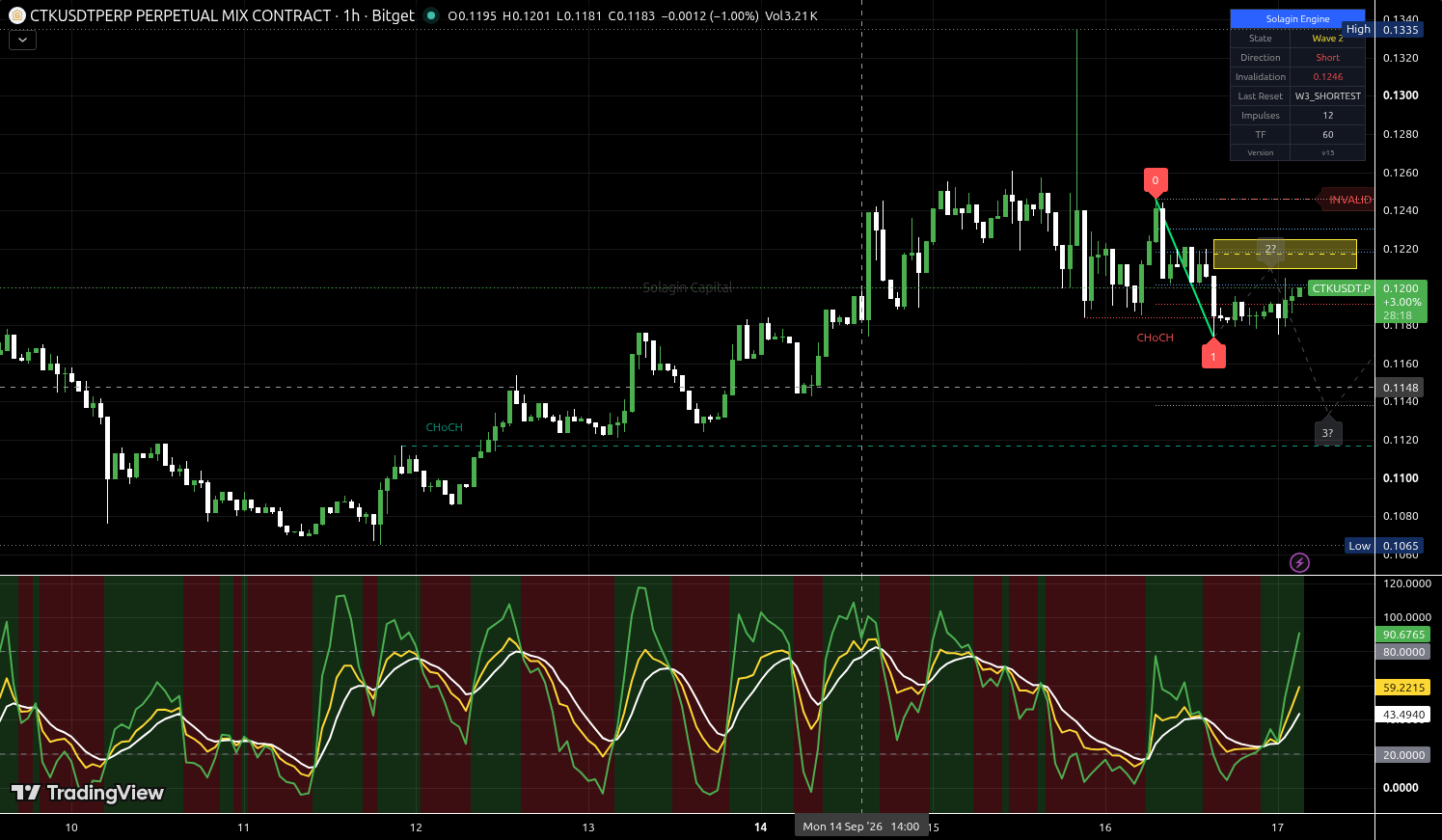Click the Low 0.1065 price label
The width and height of the screenshot is (1442, 840).
1383,546
